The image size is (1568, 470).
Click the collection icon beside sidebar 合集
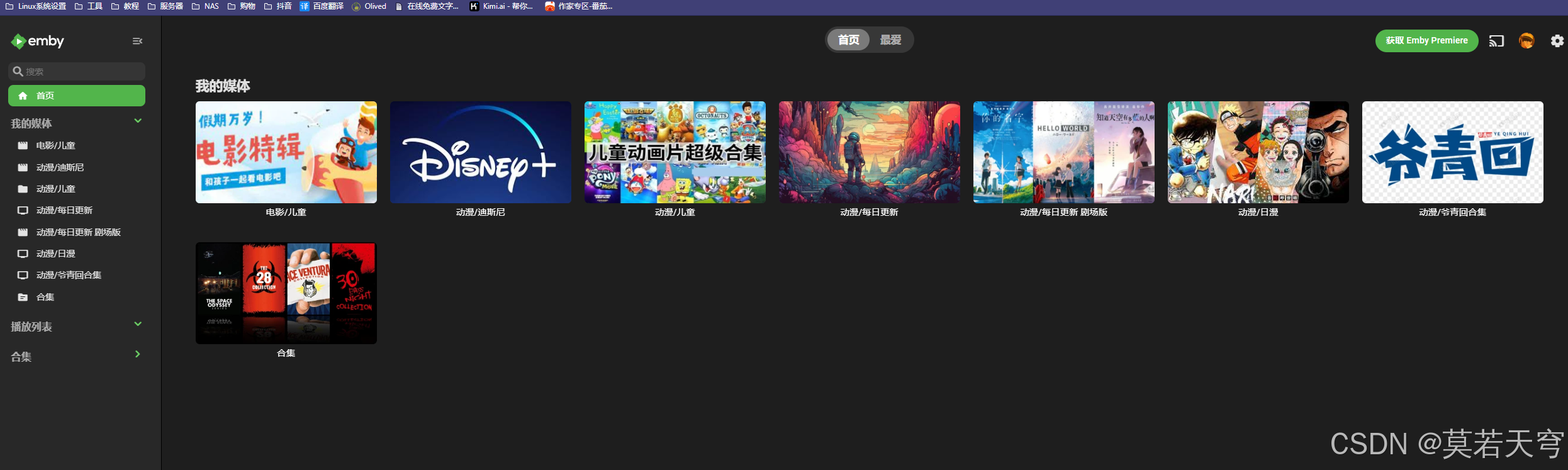coord(23,297)
